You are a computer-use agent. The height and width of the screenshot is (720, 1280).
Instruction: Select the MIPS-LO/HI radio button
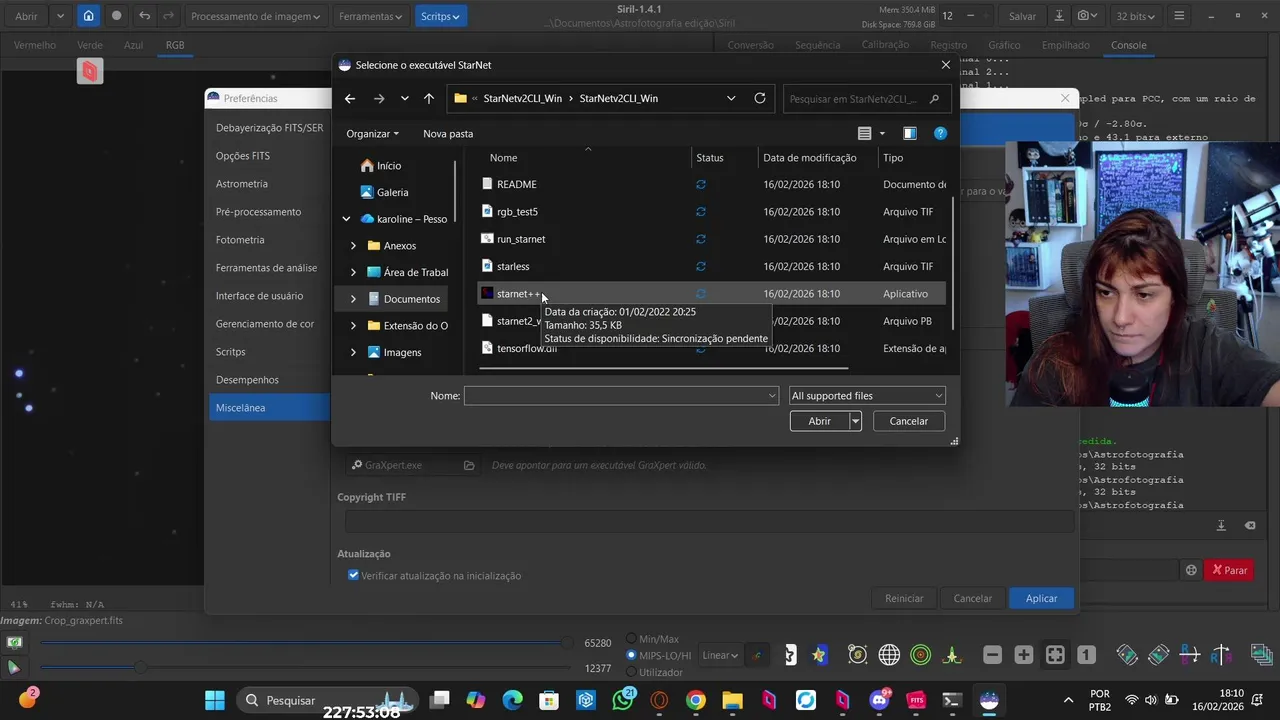pos(632,656)
